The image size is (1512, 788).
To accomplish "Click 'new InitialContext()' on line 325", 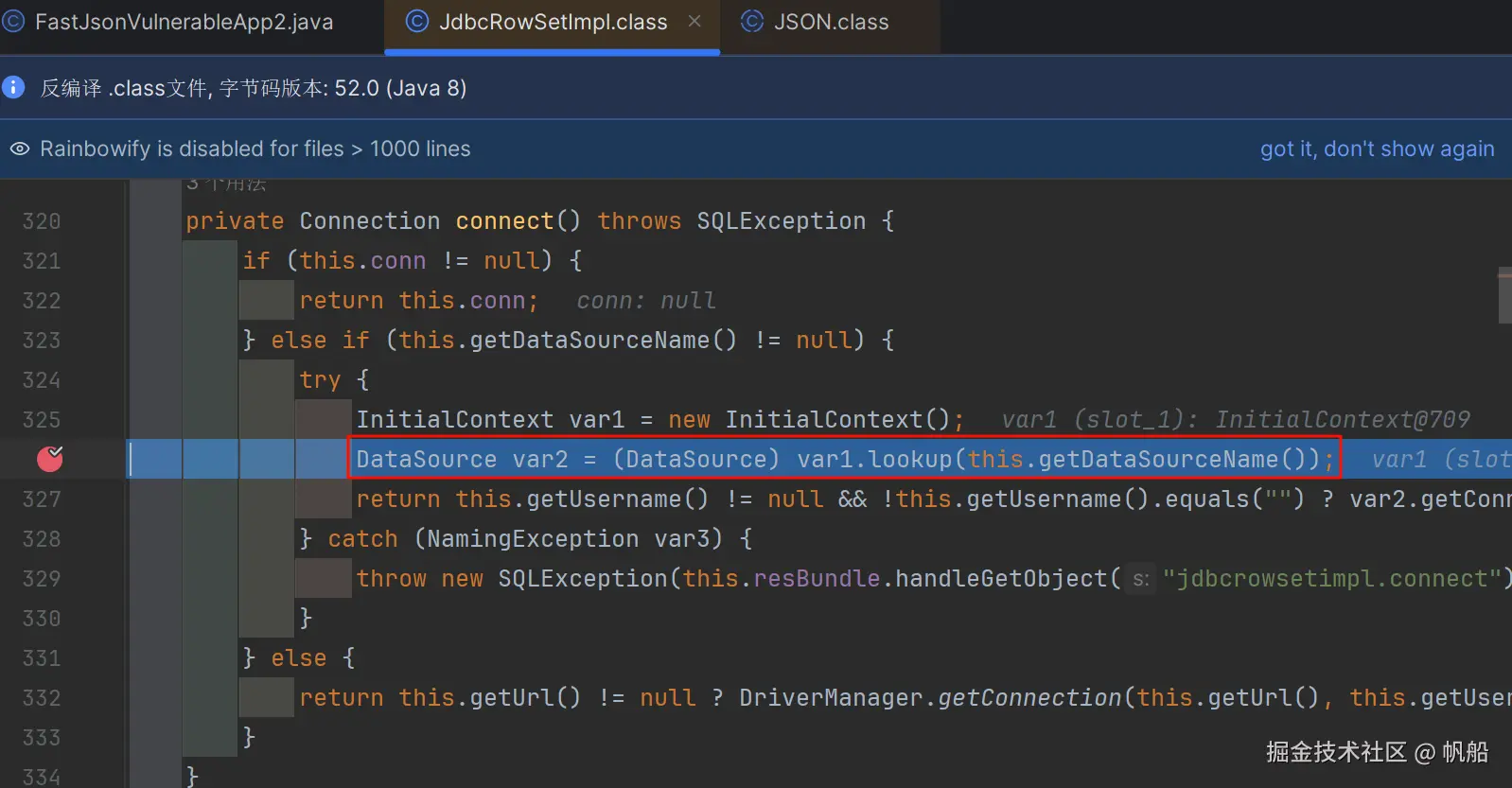I will point(809,420).
